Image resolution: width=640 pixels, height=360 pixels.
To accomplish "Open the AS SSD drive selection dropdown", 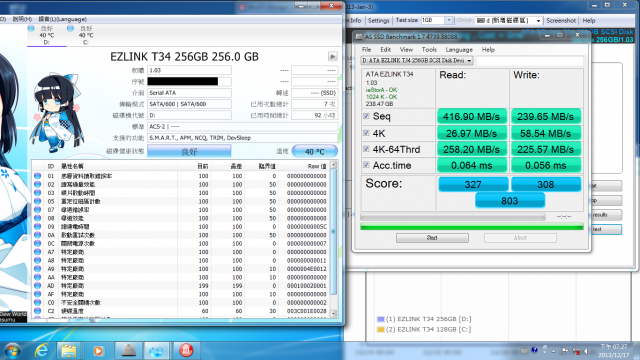I will 416,60.
